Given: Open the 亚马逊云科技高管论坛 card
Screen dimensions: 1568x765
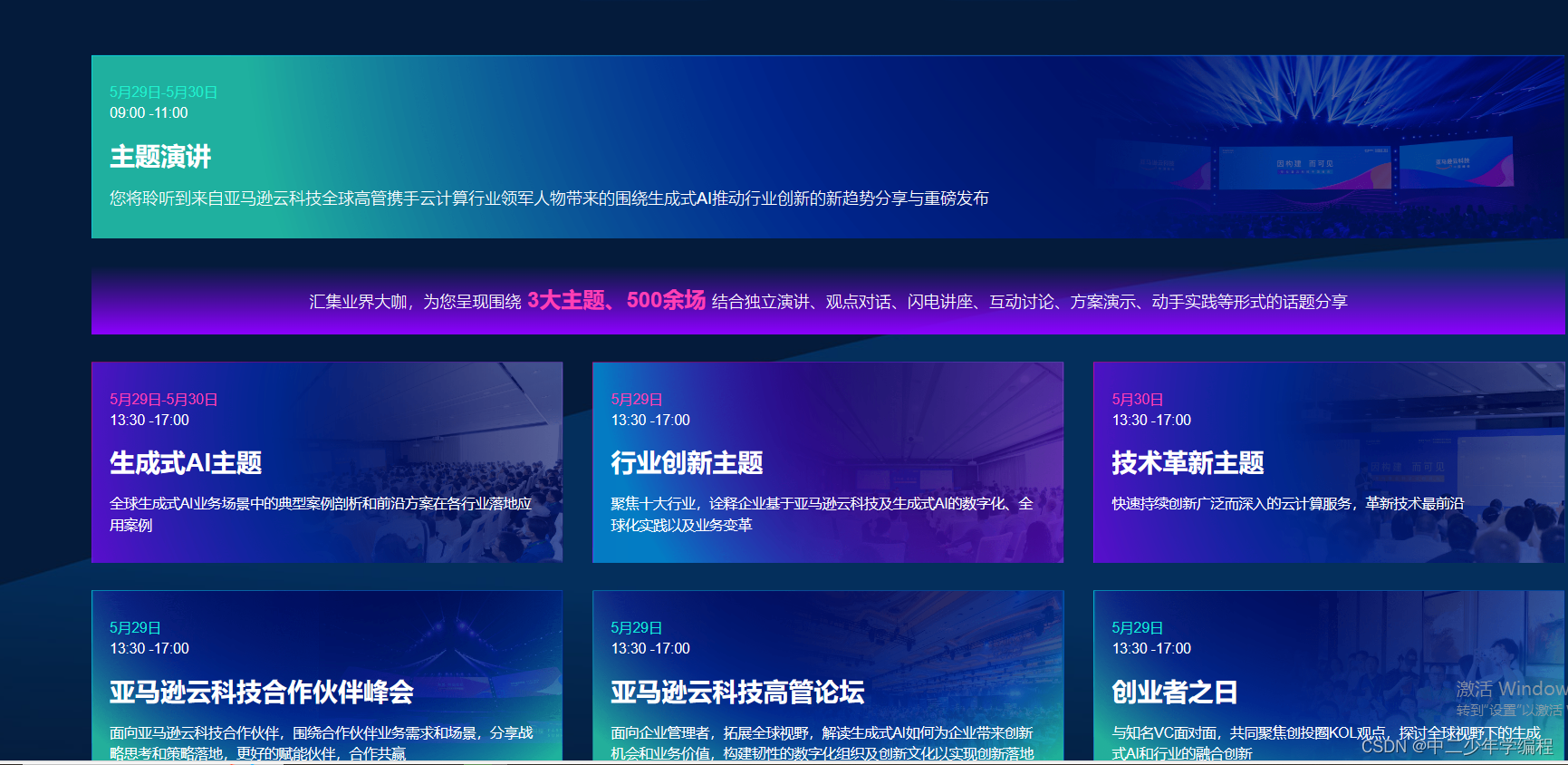Looking at the screenshot, I should click(828, 675).
